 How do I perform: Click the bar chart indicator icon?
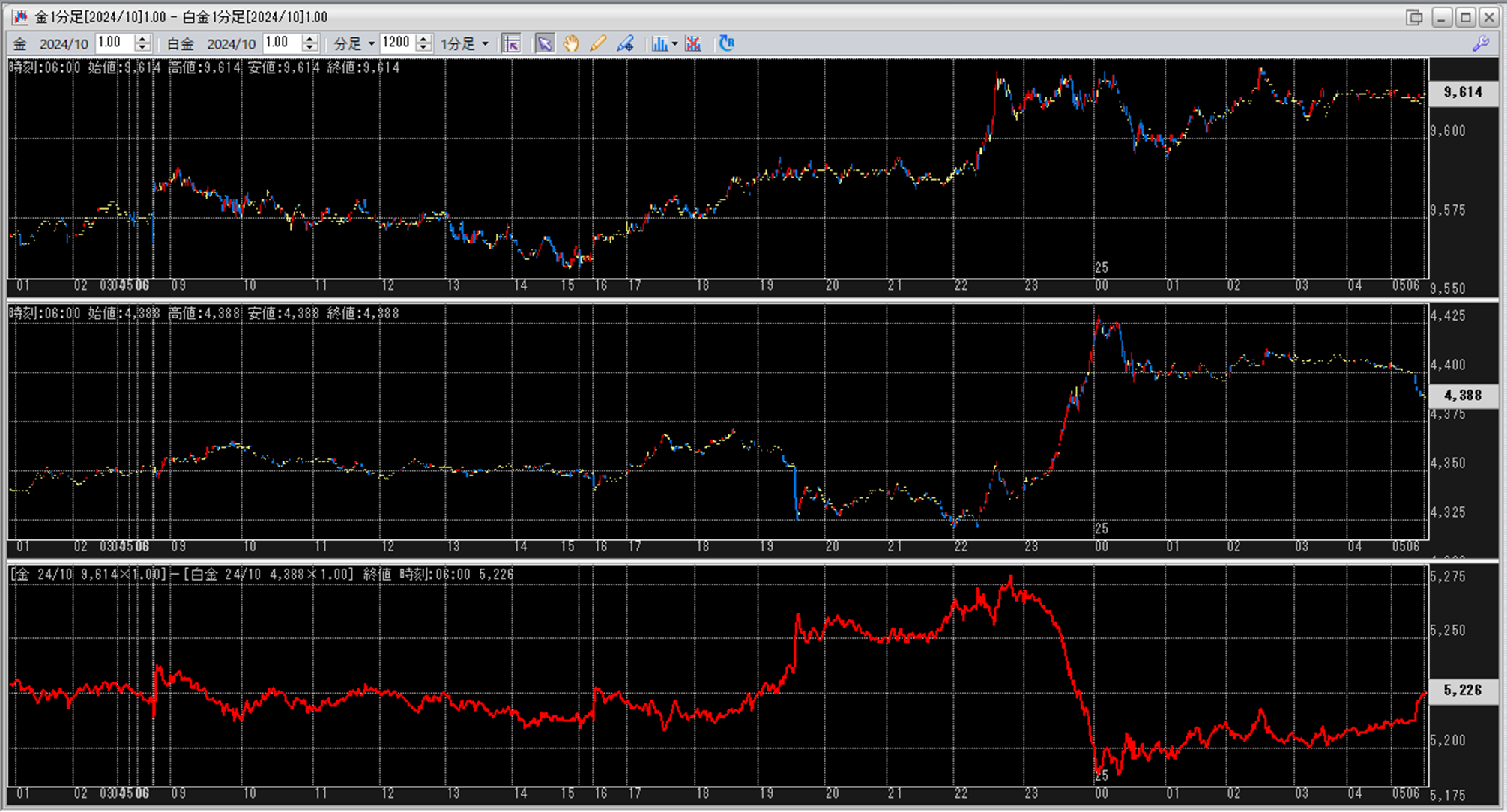[x=659, y=43]
